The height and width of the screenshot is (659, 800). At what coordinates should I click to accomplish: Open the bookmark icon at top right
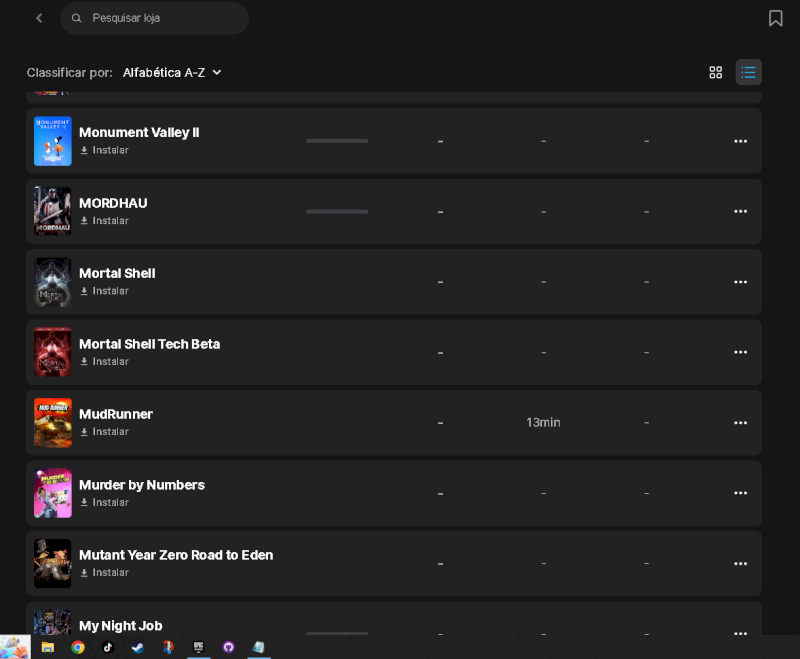coord(776,18)
